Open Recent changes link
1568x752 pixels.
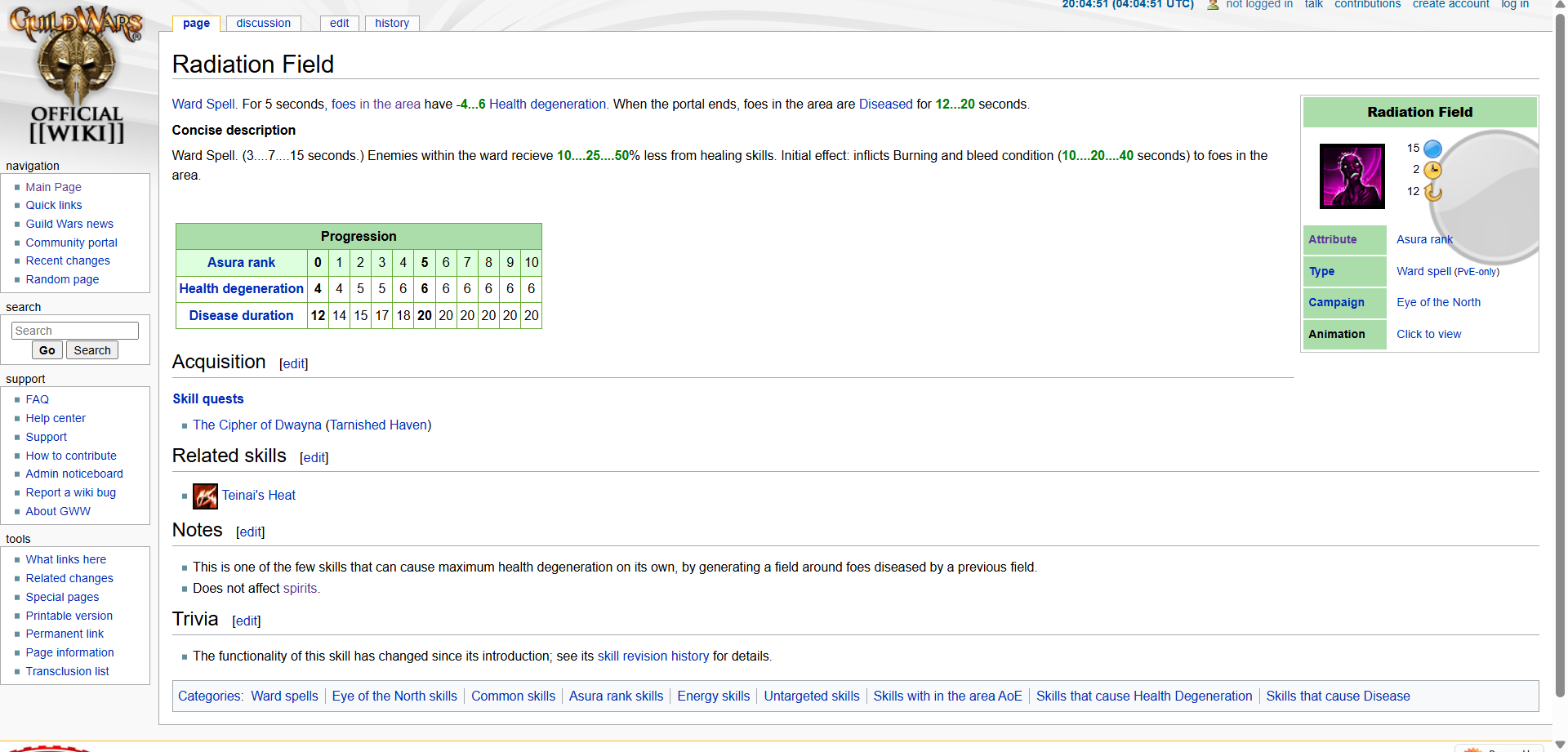tap(68, 260)
